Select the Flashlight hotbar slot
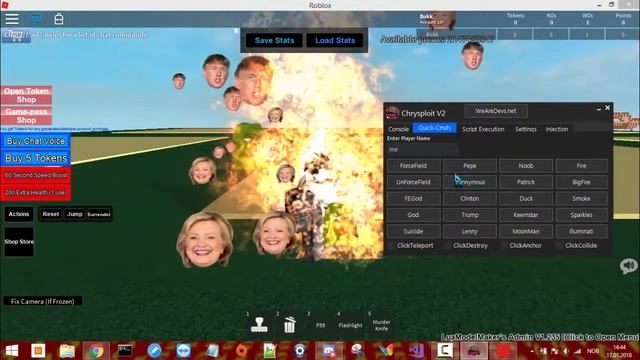640x360 pixels. [x=350, y=325]
